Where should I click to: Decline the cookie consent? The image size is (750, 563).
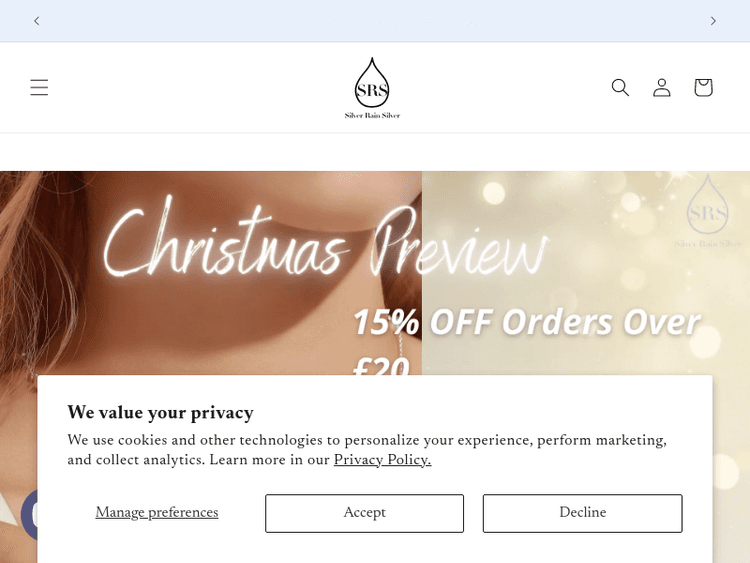click(583, 513)
